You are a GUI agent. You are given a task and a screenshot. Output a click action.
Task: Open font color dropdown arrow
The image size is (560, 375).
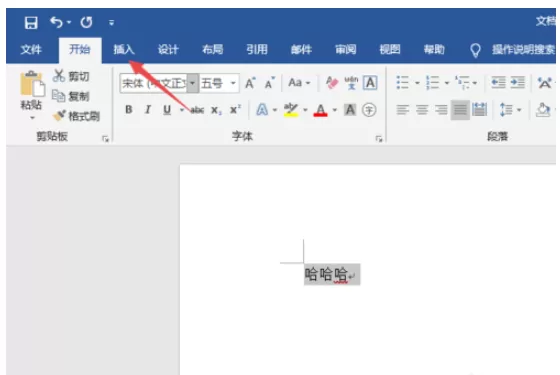click(335, 110)
